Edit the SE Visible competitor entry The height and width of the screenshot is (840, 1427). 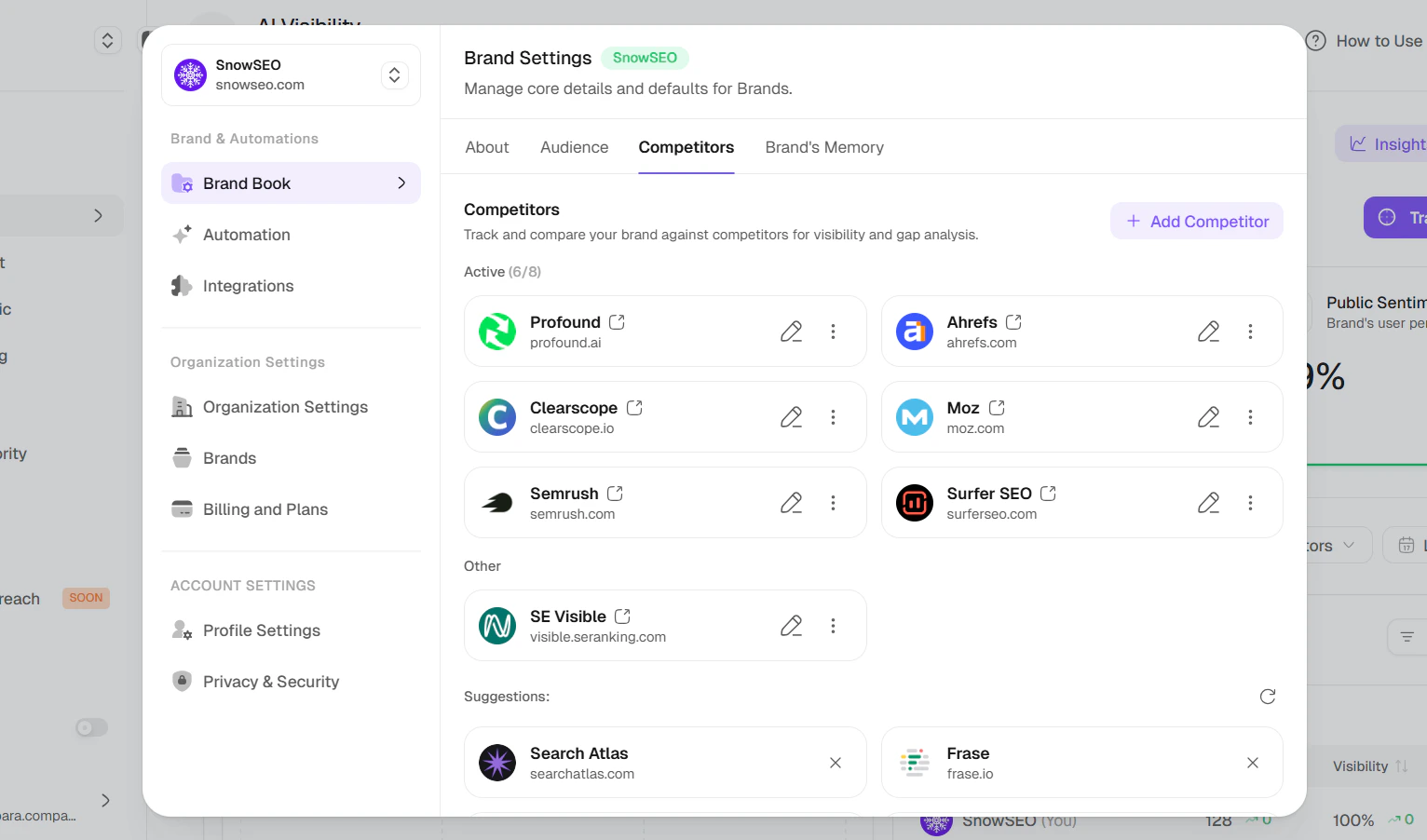point(791,625)
